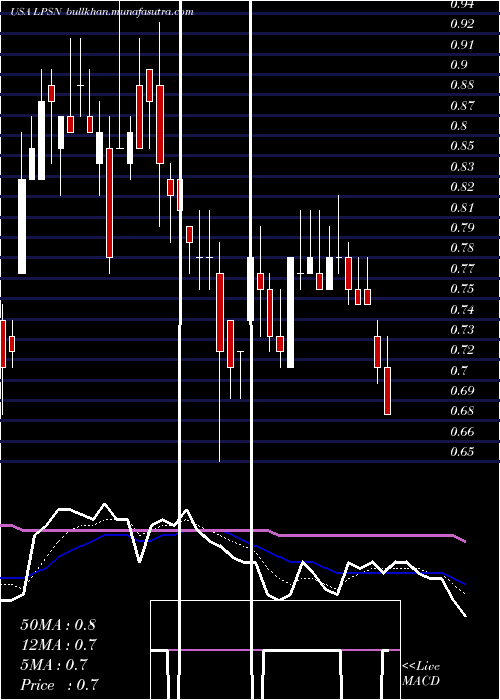Click the 0.66 price axis label
This screenshot has width=500, height=700.
pos(462,432)
